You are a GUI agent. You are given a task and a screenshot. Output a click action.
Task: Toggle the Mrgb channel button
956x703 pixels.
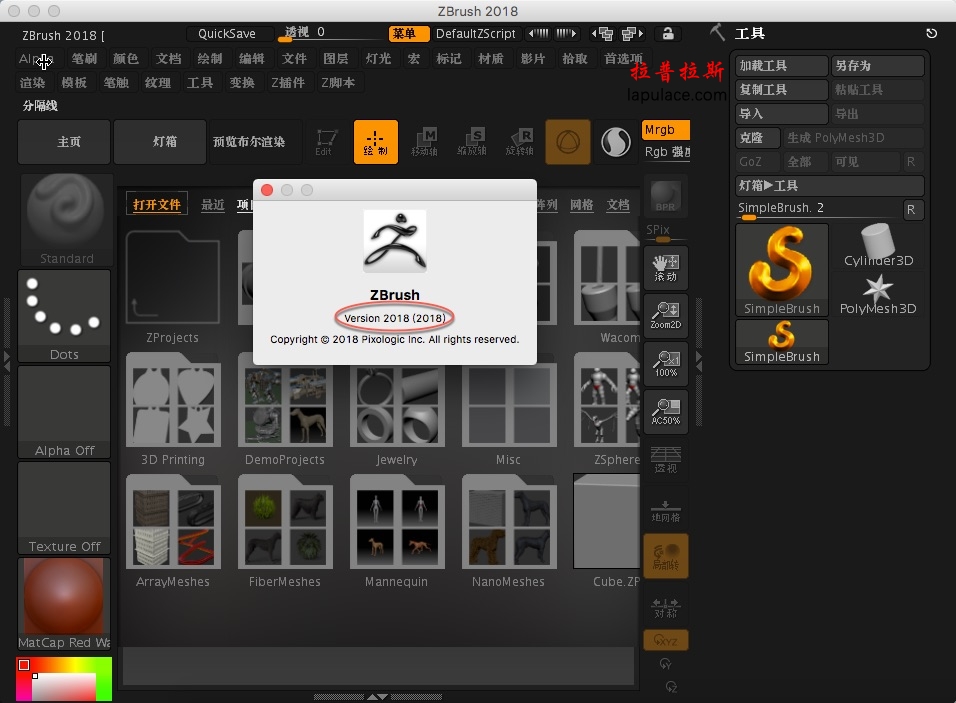coord(665,130)
